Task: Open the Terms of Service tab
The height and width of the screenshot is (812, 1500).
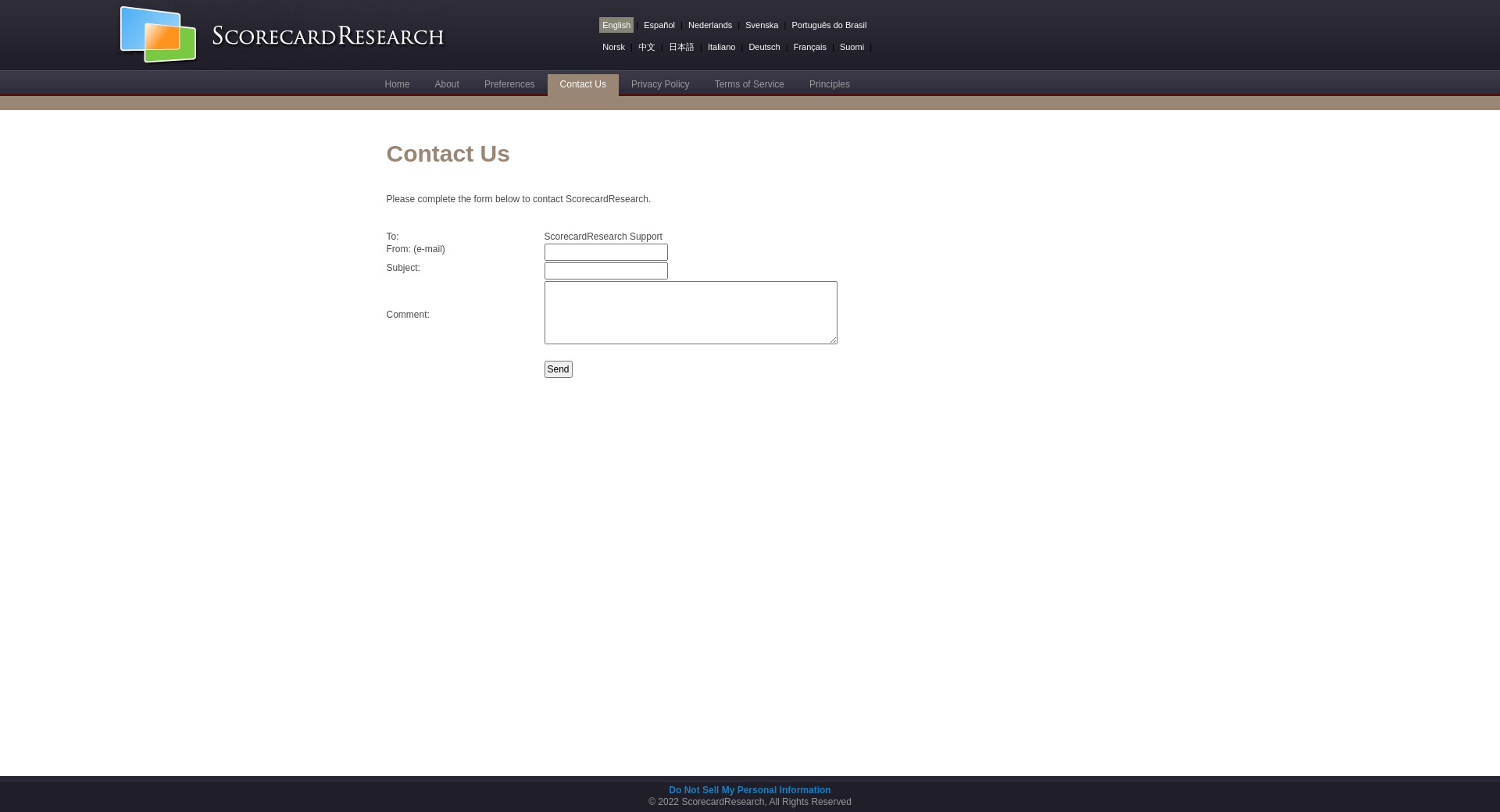Action: (749, 84)
